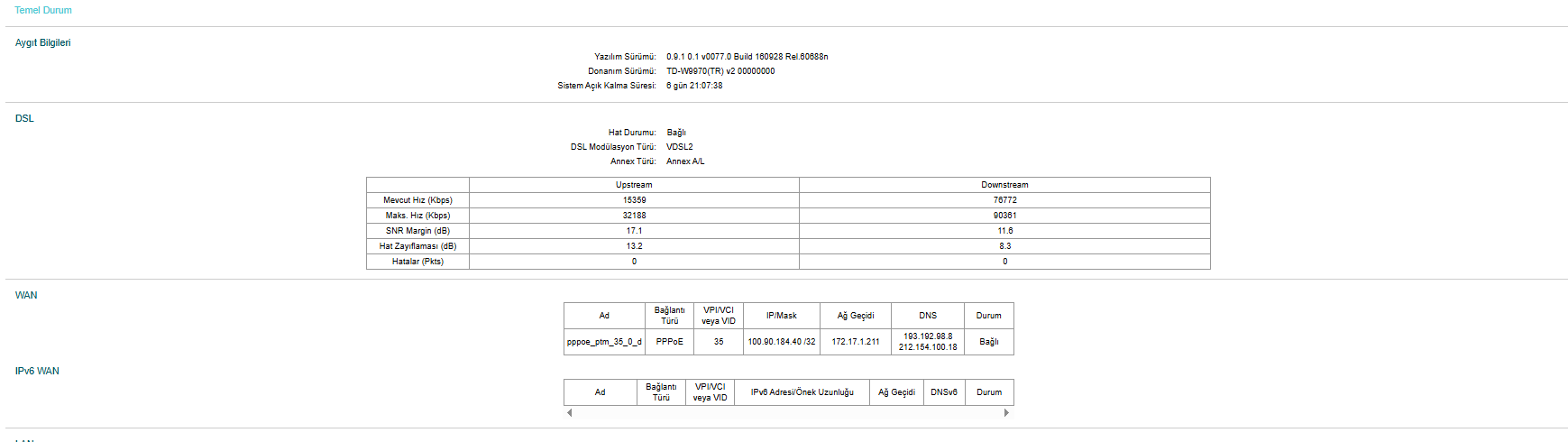Click the 'DSL Modülasyon Türü:' label
The image size is (1568, 442).
click(613, 147)
